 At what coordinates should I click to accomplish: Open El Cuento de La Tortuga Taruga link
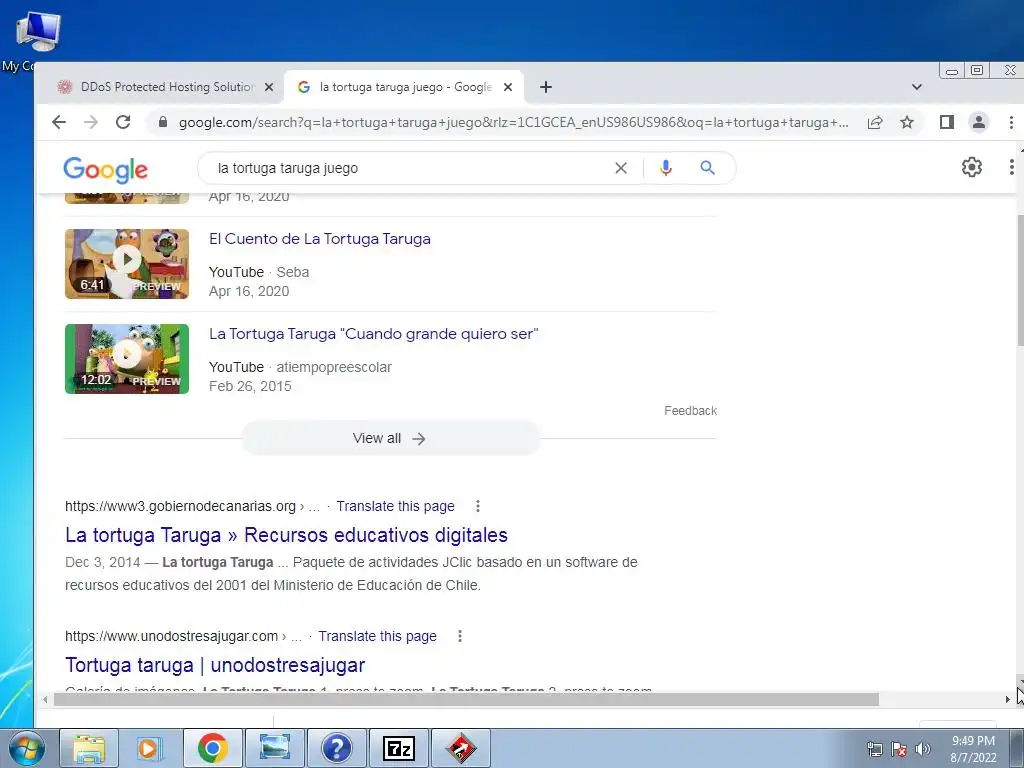tap(319, 239)
